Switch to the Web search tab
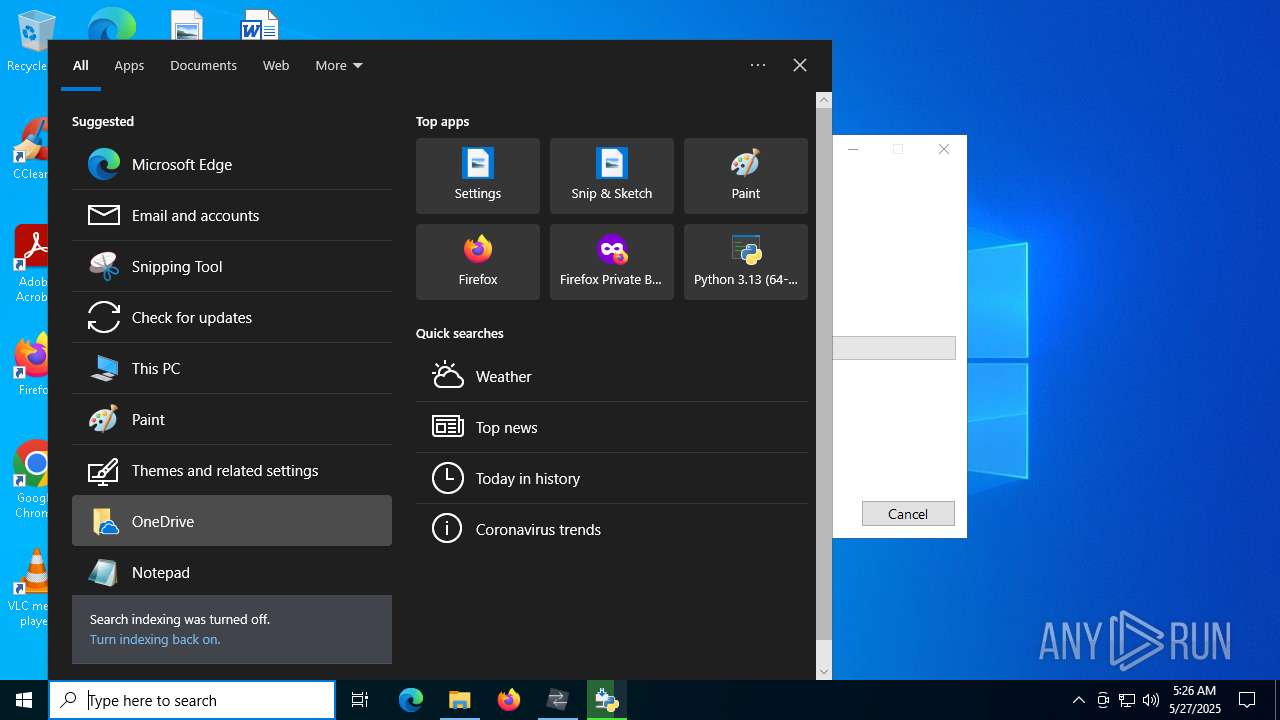 point(276,65)
